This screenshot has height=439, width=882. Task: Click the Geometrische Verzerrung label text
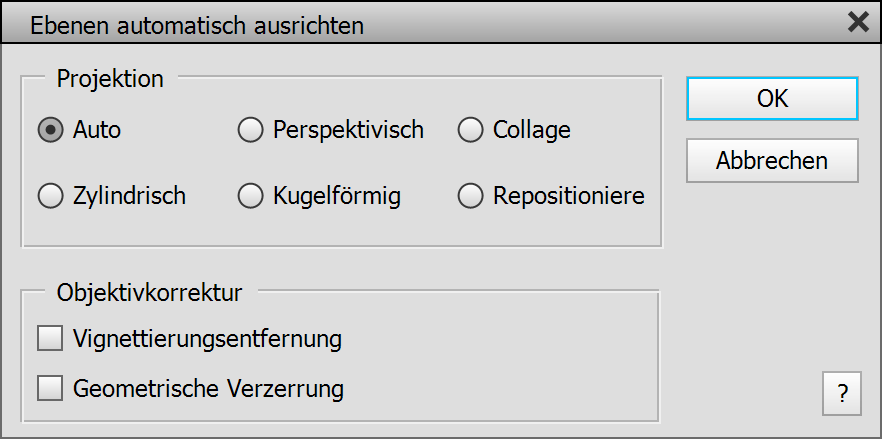(208, 388)
